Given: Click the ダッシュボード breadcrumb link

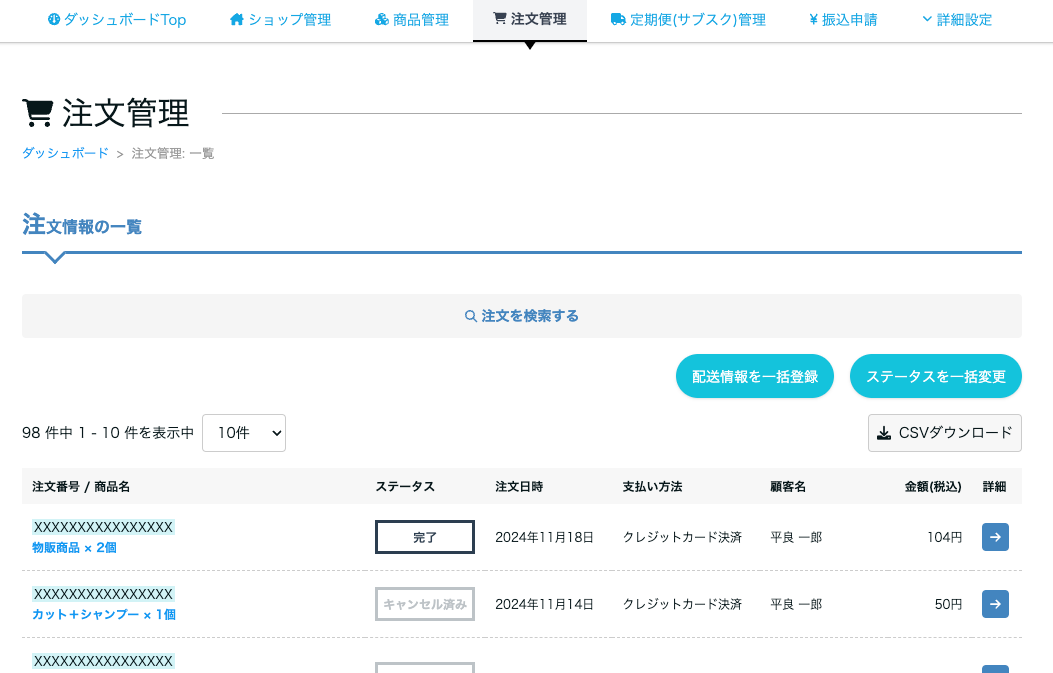Looking at the screenshot, I should pos(65,153).
